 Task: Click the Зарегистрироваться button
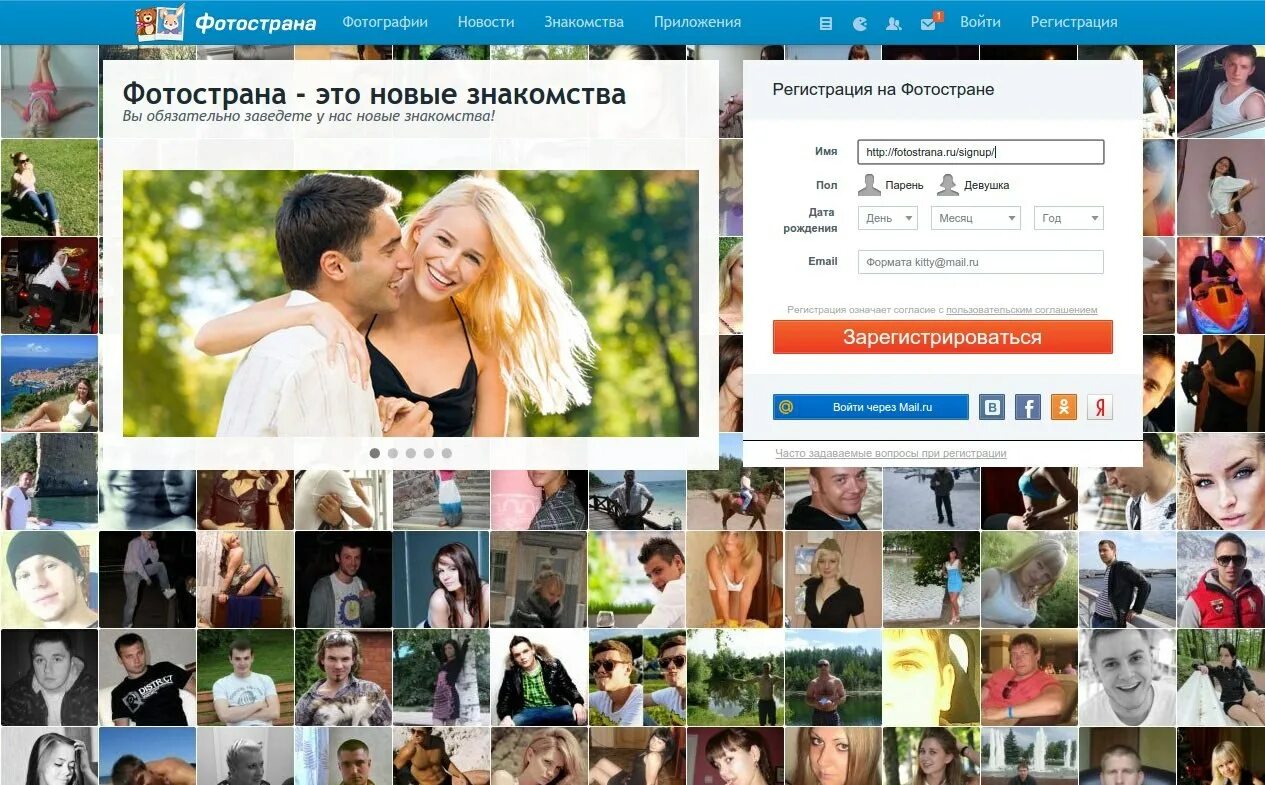click(943, 337)
